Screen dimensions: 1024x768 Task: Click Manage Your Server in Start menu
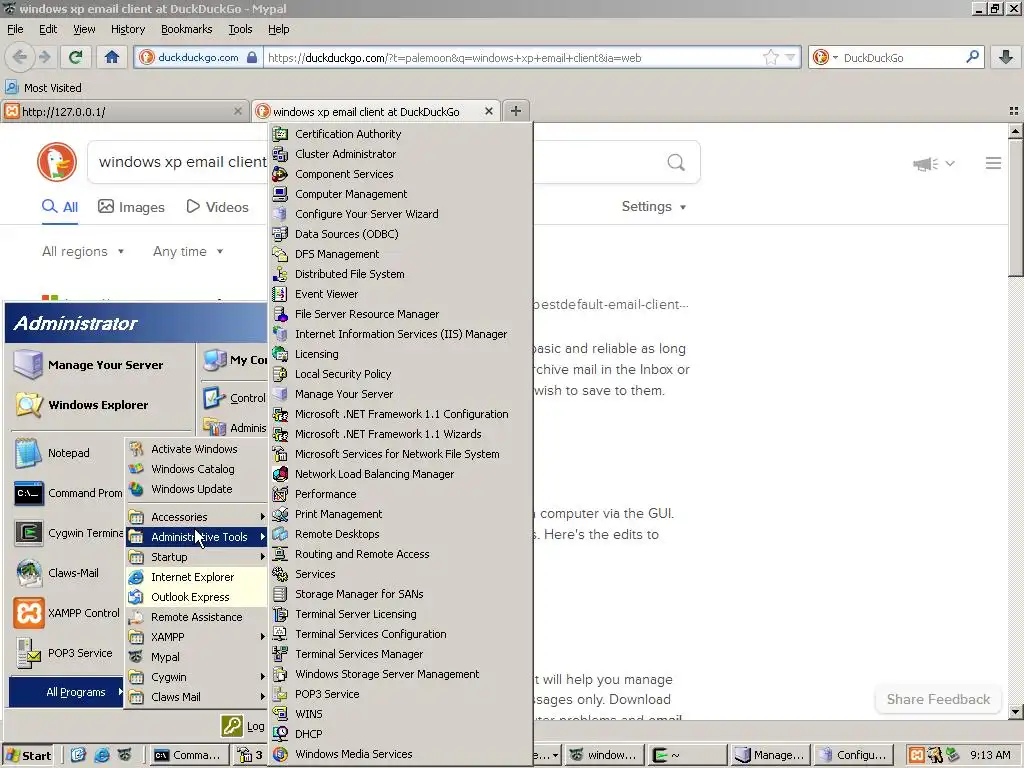click(101, 364)
